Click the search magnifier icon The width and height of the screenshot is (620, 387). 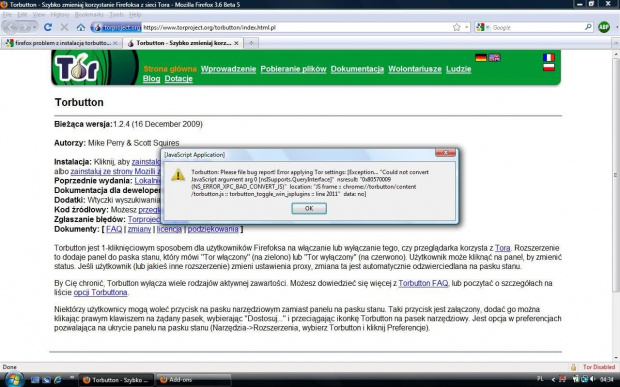click(588, 27)
